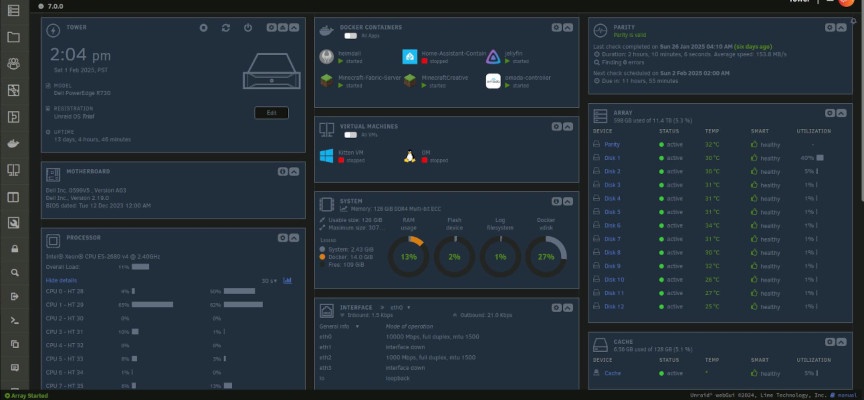Screen dimensions: 864x400
Task: Open settings gear of Docker Containers tile
Action: click(557, 28)
